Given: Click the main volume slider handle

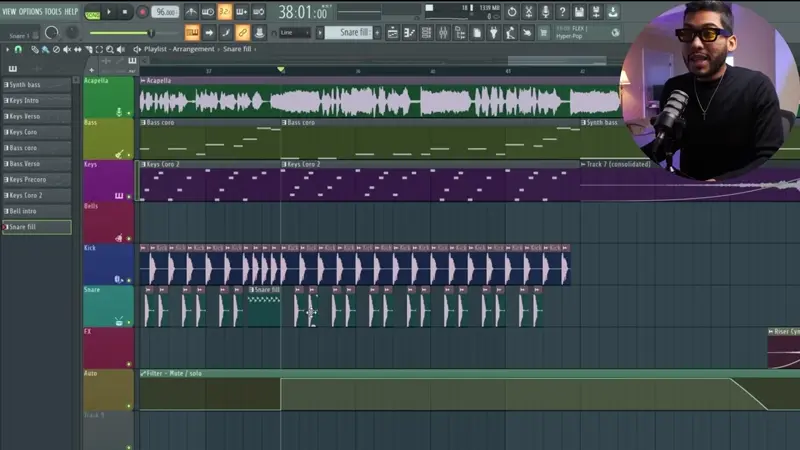Looking at the screenshot, I should pos(151,33).
